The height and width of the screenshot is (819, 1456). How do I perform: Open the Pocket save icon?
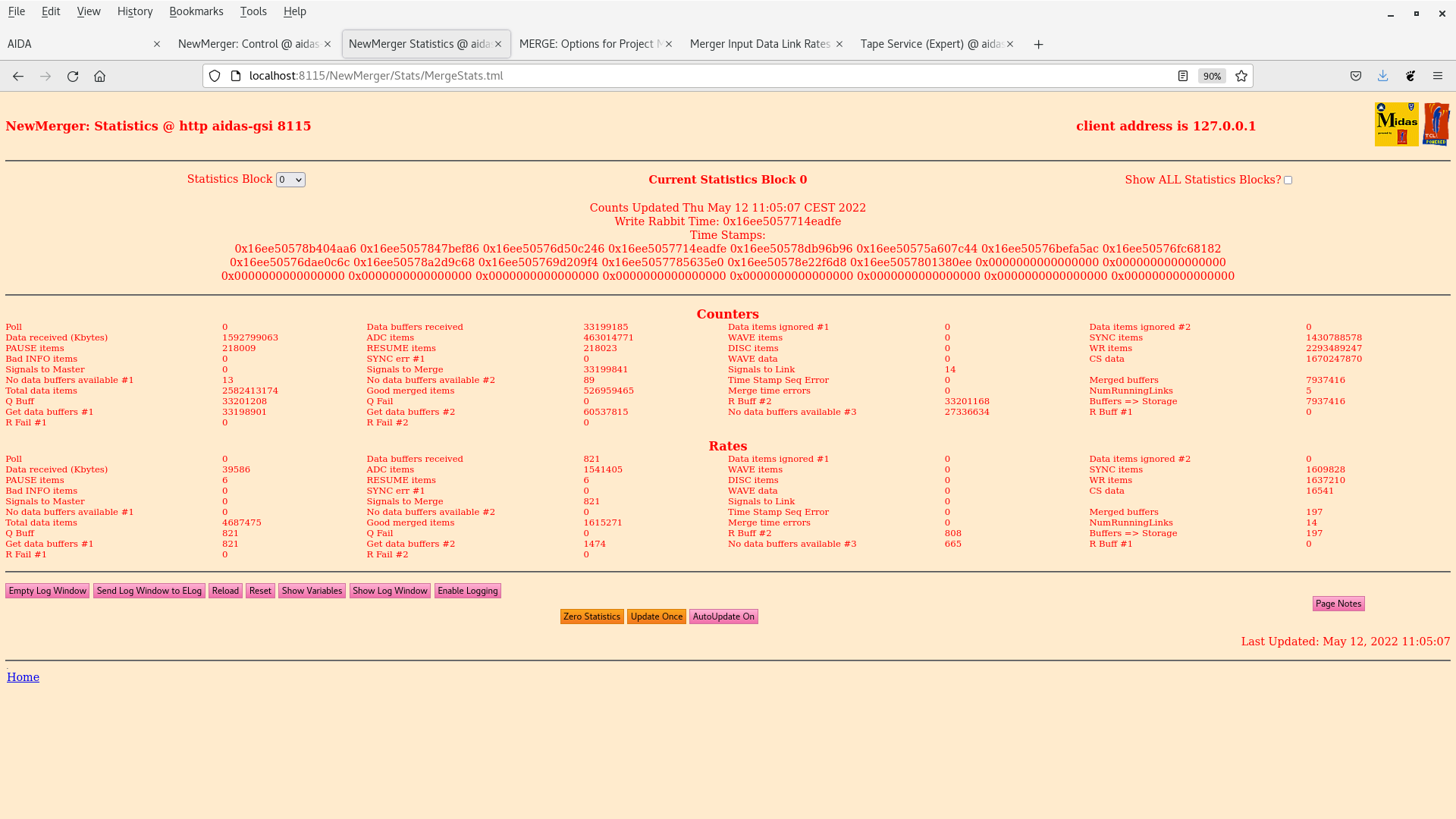coord(1356,76)
